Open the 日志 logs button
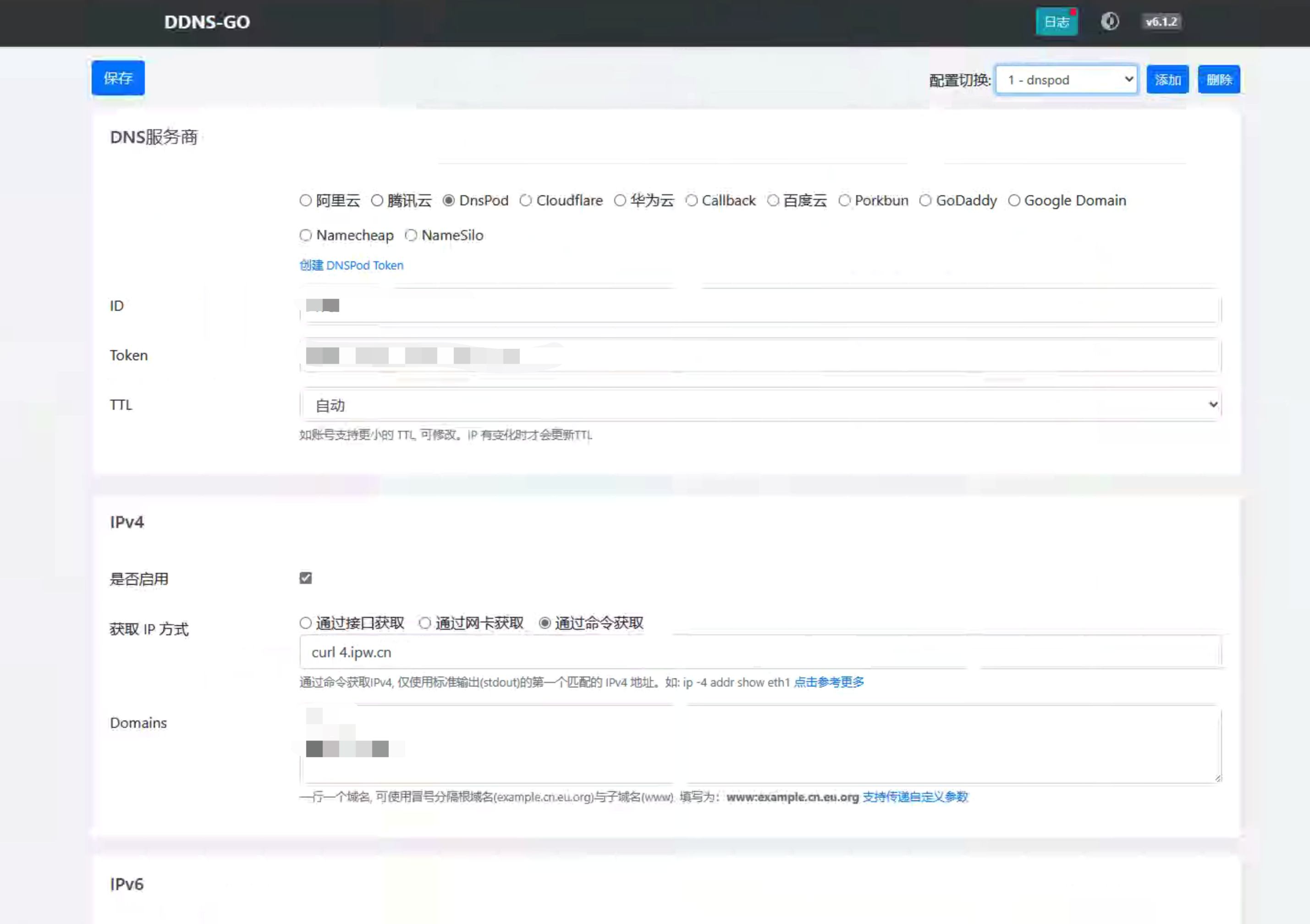Viewport: 1310px width, 924px height. click(1056, 22)
